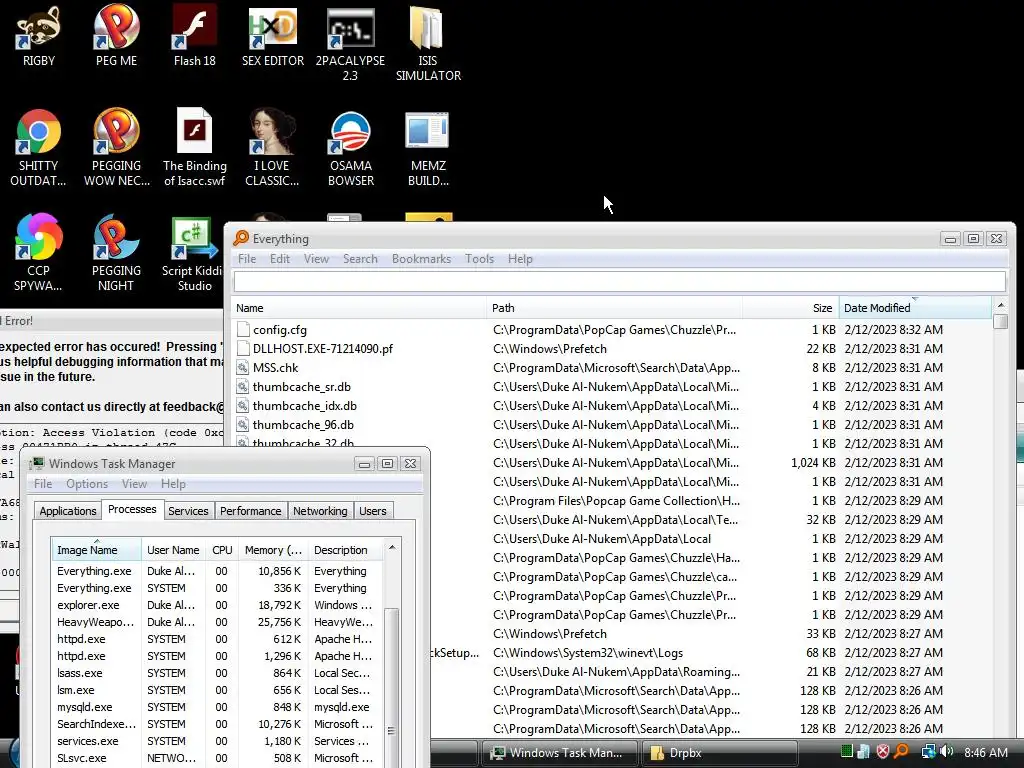This screenshot has width=1024, height=768.
Task: Open network status tray icon
Action: click(x=928, y=752)
